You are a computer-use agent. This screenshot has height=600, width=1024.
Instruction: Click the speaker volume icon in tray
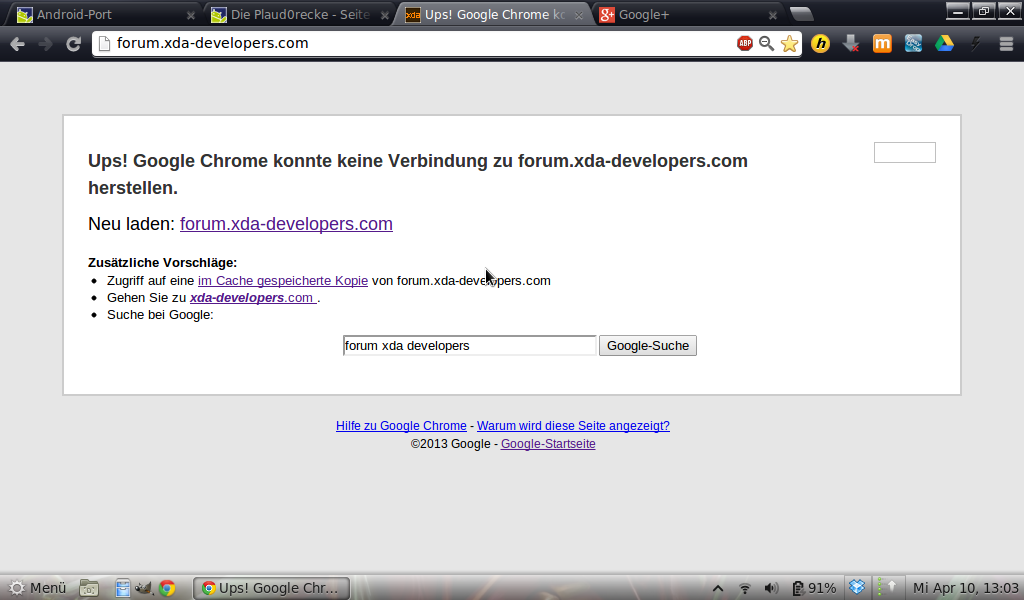pos(771,587)
